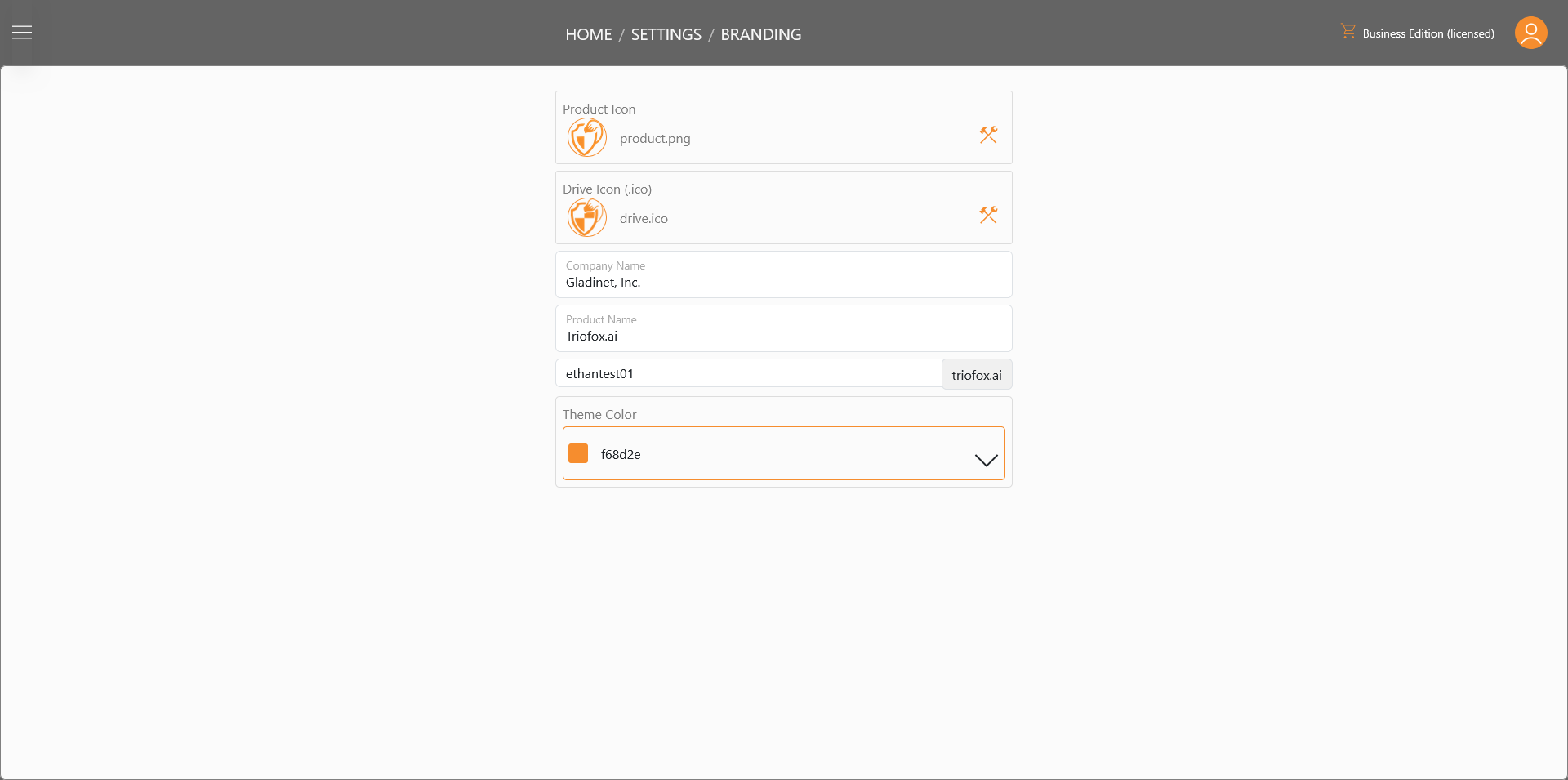Screen dimensions: 1568x780
Task: Click the Theme Color label
Action: coord(599,415)
